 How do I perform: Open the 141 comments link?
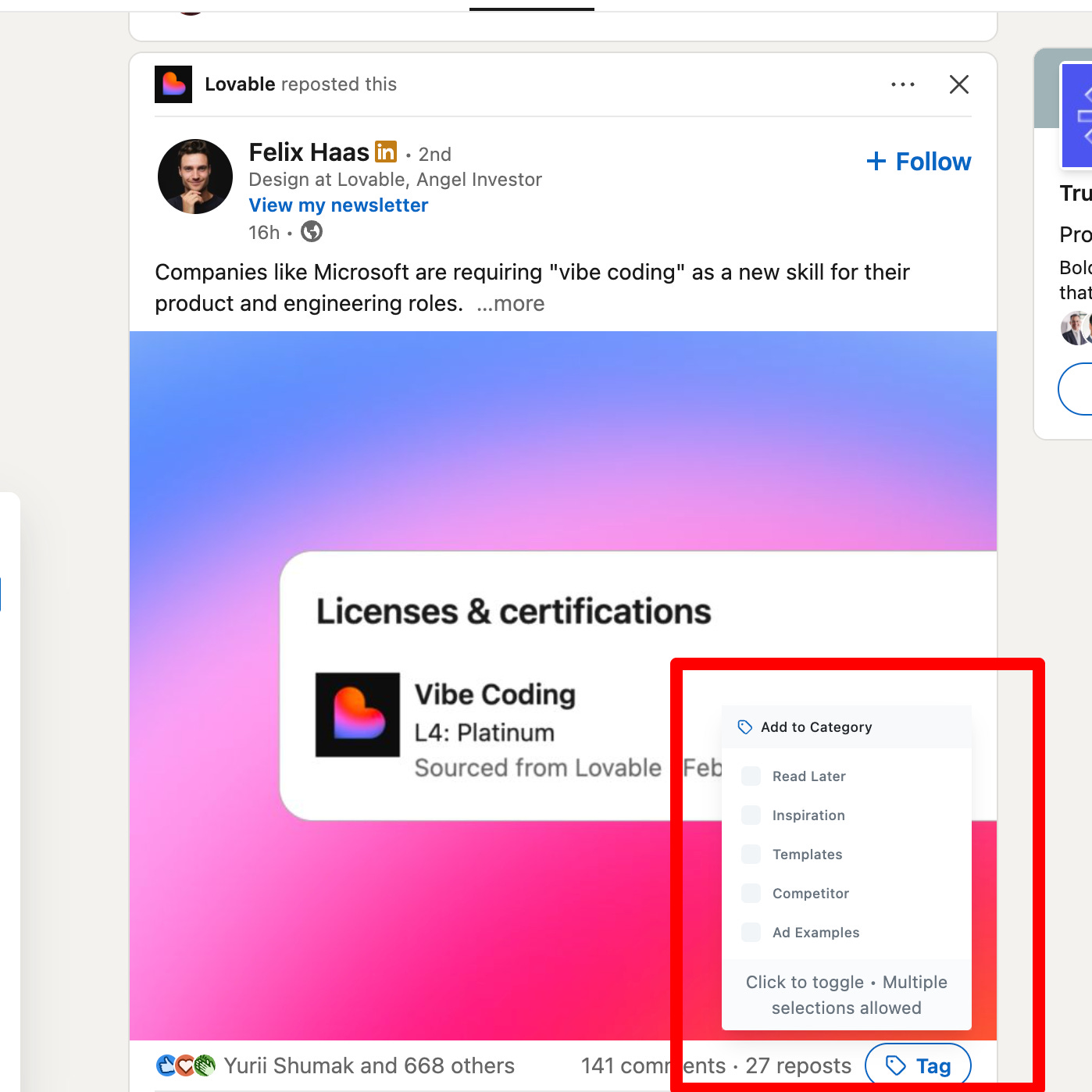pos(653,1065)
